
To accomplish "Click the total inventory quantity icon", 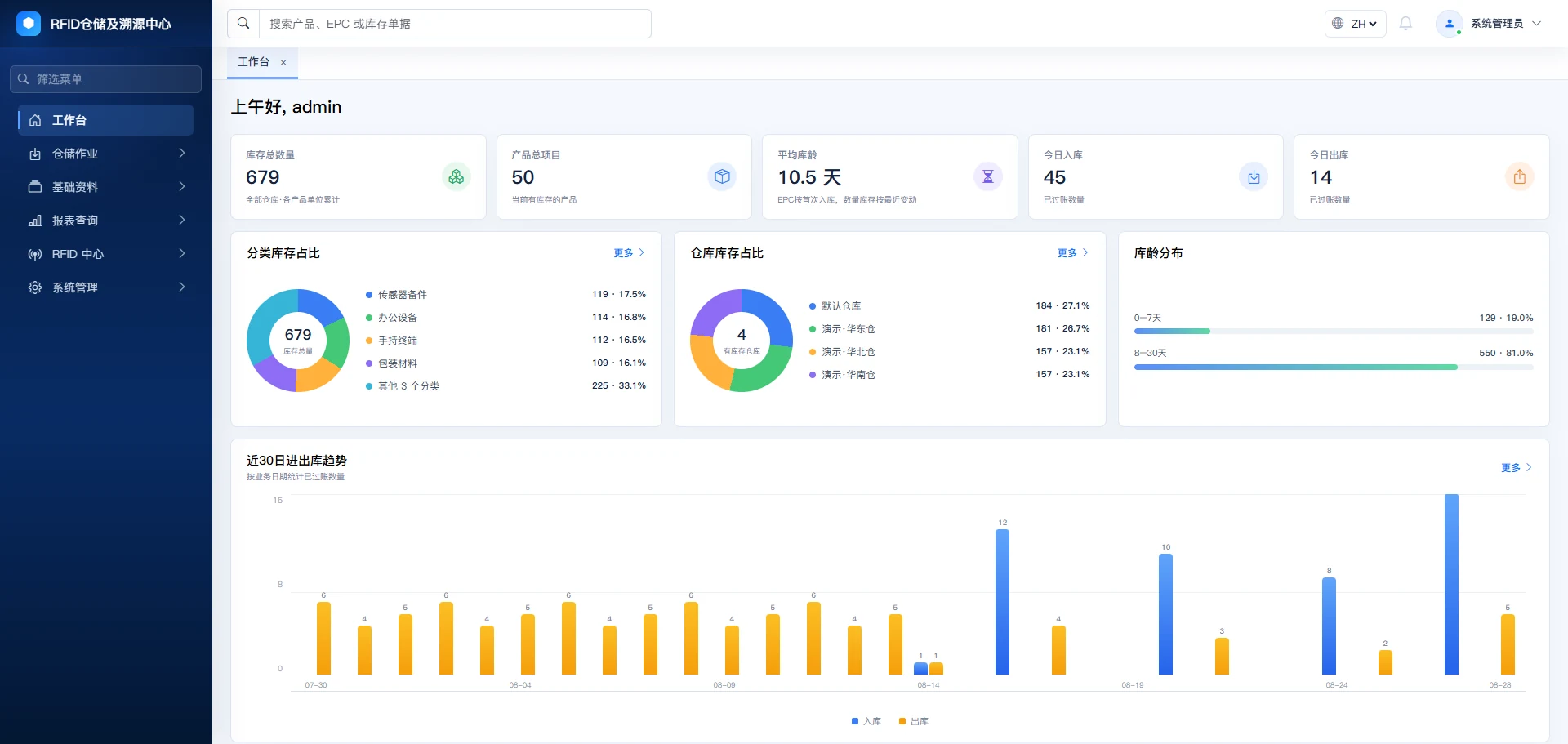I will point(456,176).
